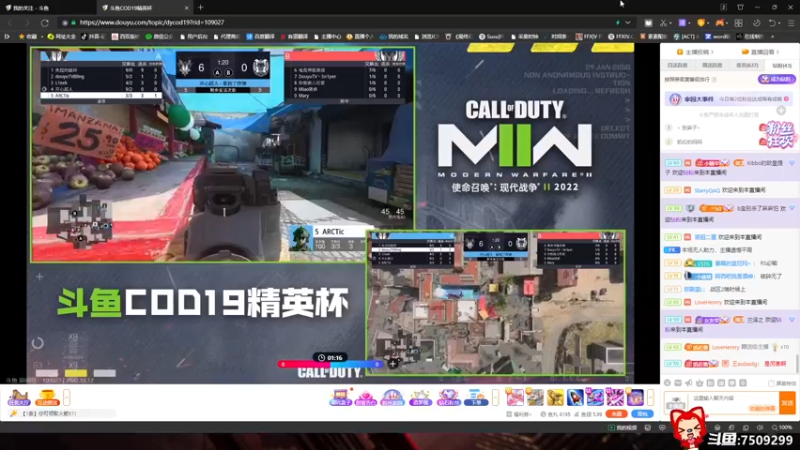Click the blue 背包 backpack button
This screenshot has height=450, width=800.
pos(642,414)
